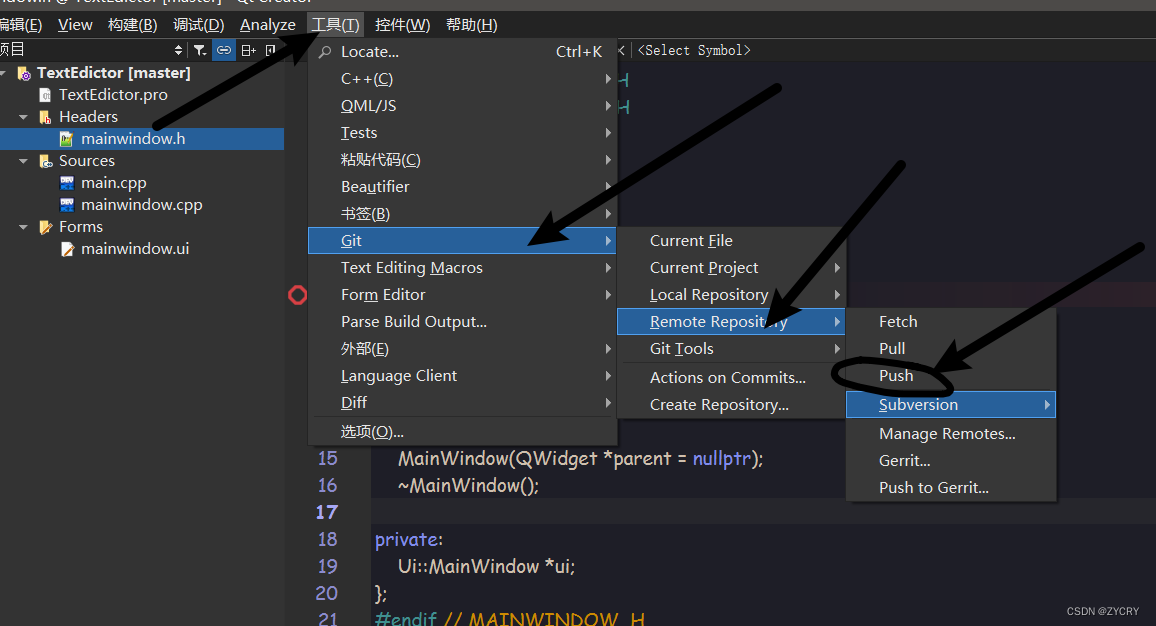This screenshot has height=626, width=1156.
Task: Open main.cpp in project tree
Action: point(114,183)
